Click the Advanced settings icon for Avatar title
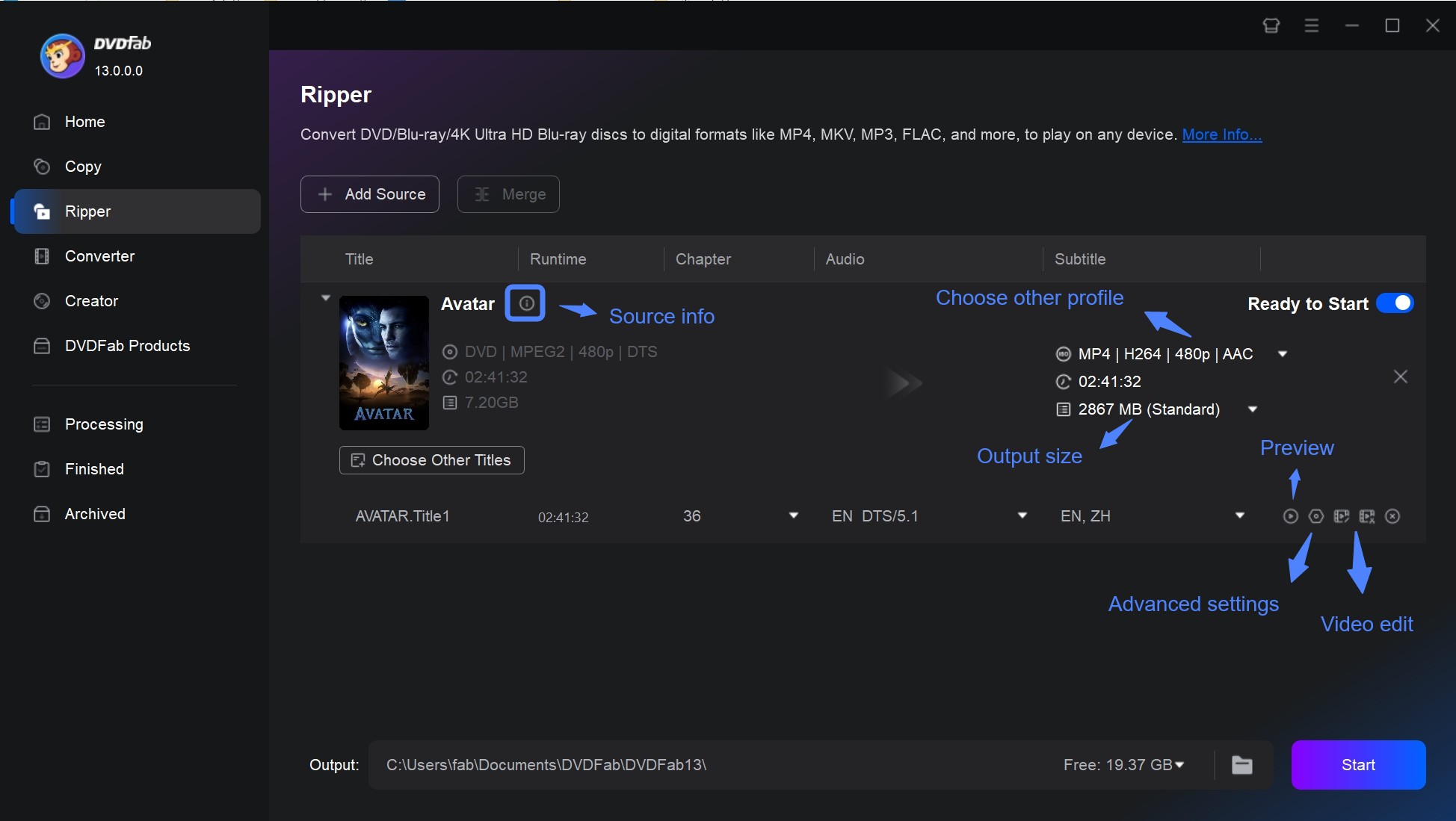 click(1315, 515)
